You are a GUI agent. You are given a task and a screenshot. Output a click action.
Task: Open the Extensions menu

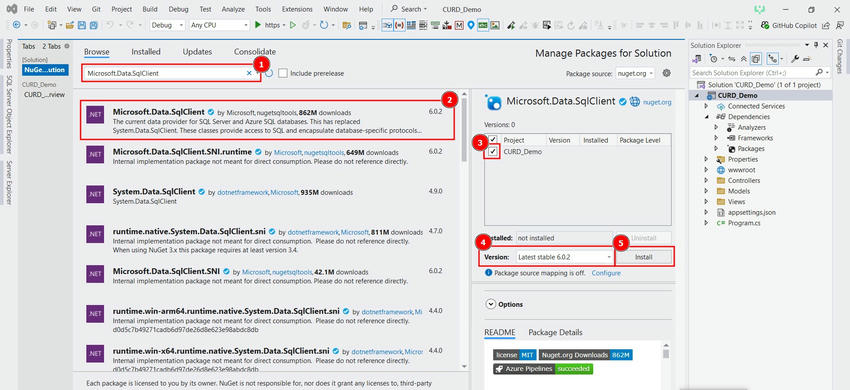pyautogui.click(x=297, y=9)
